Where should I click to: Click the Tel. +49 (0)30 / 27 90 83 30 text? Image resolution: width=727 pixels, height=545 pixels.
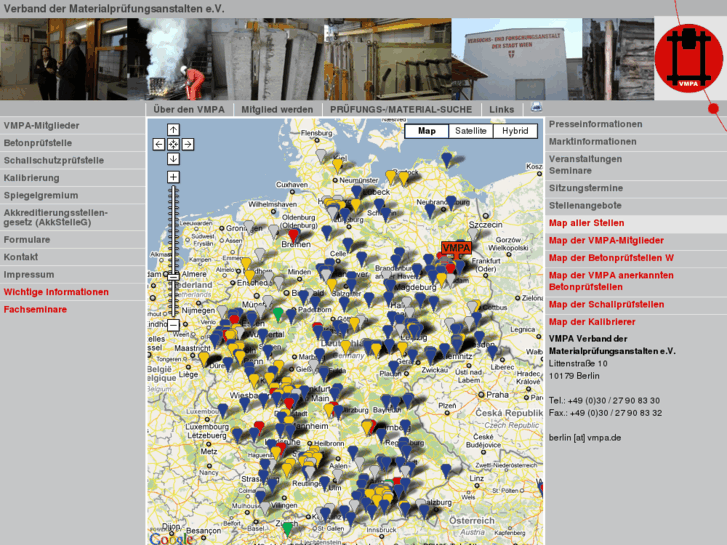[604, 401]
